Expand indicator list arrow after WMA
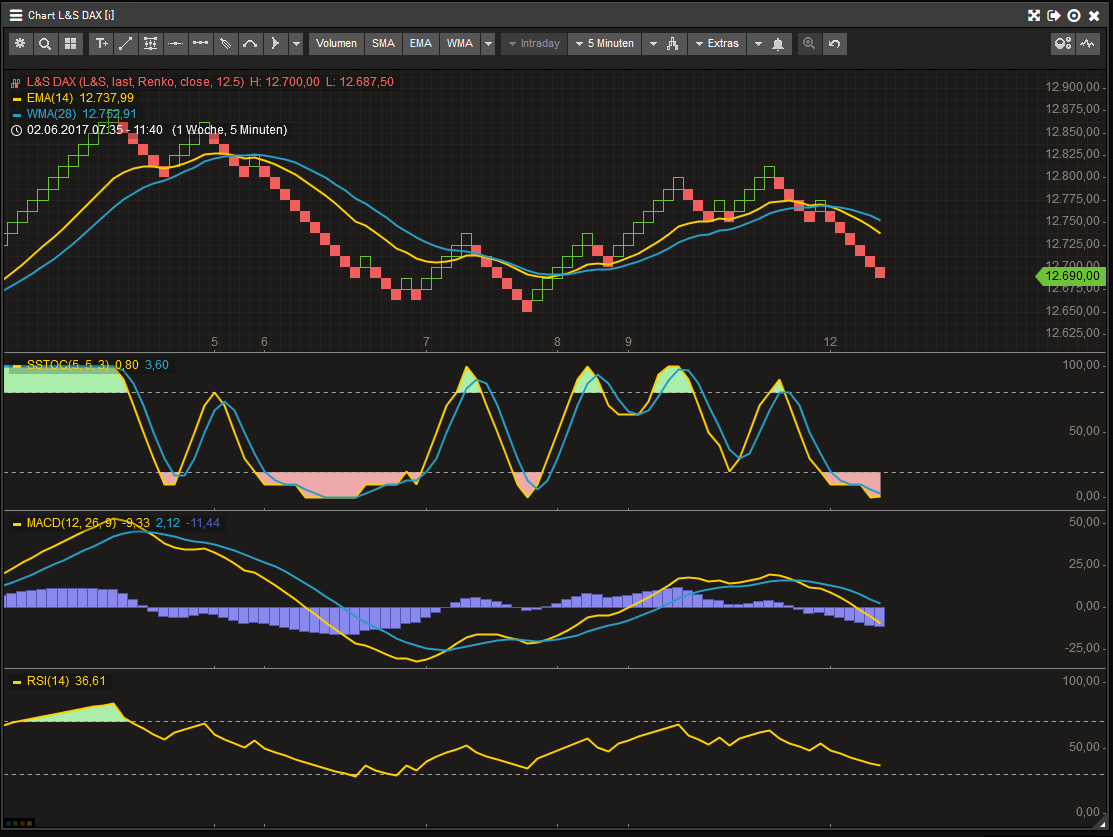 point(488,44)
